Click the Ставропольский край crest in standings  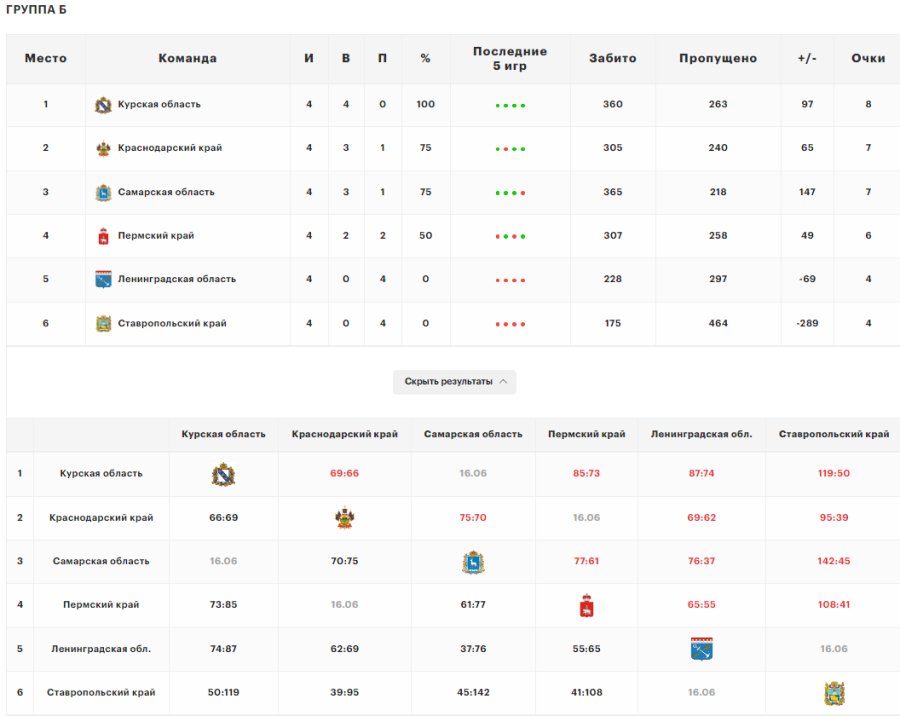(103, 324)
